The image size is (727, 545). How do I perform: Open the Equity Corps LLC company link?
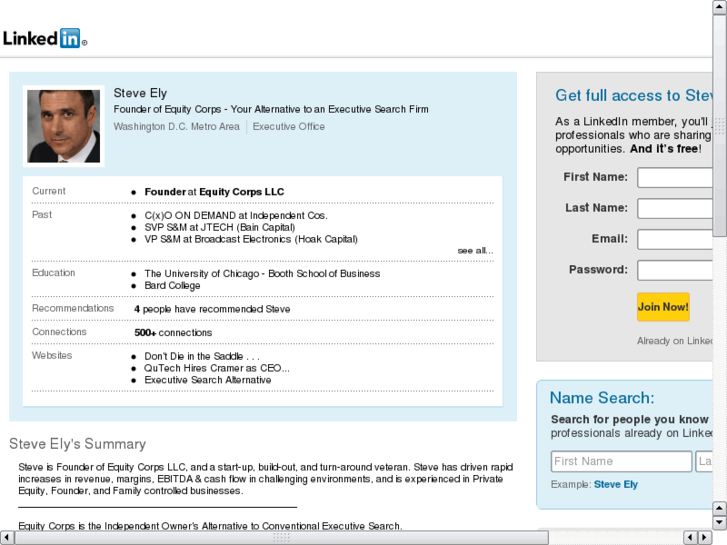242,192
